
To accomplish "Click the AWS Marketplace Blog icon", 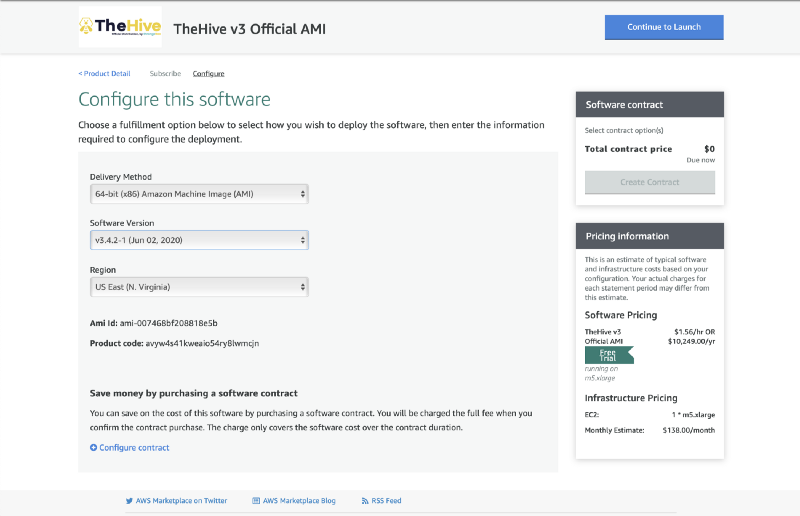I will pos(256,500).
